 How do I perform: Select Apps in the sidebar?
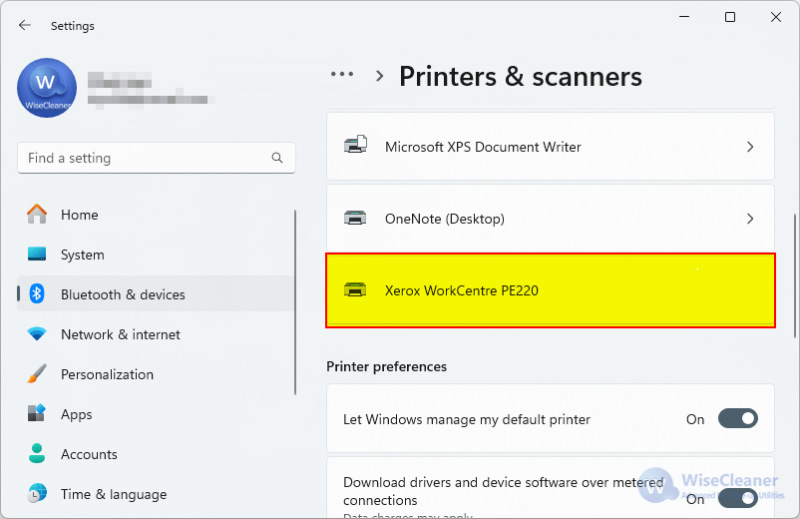tap(76, 414)
